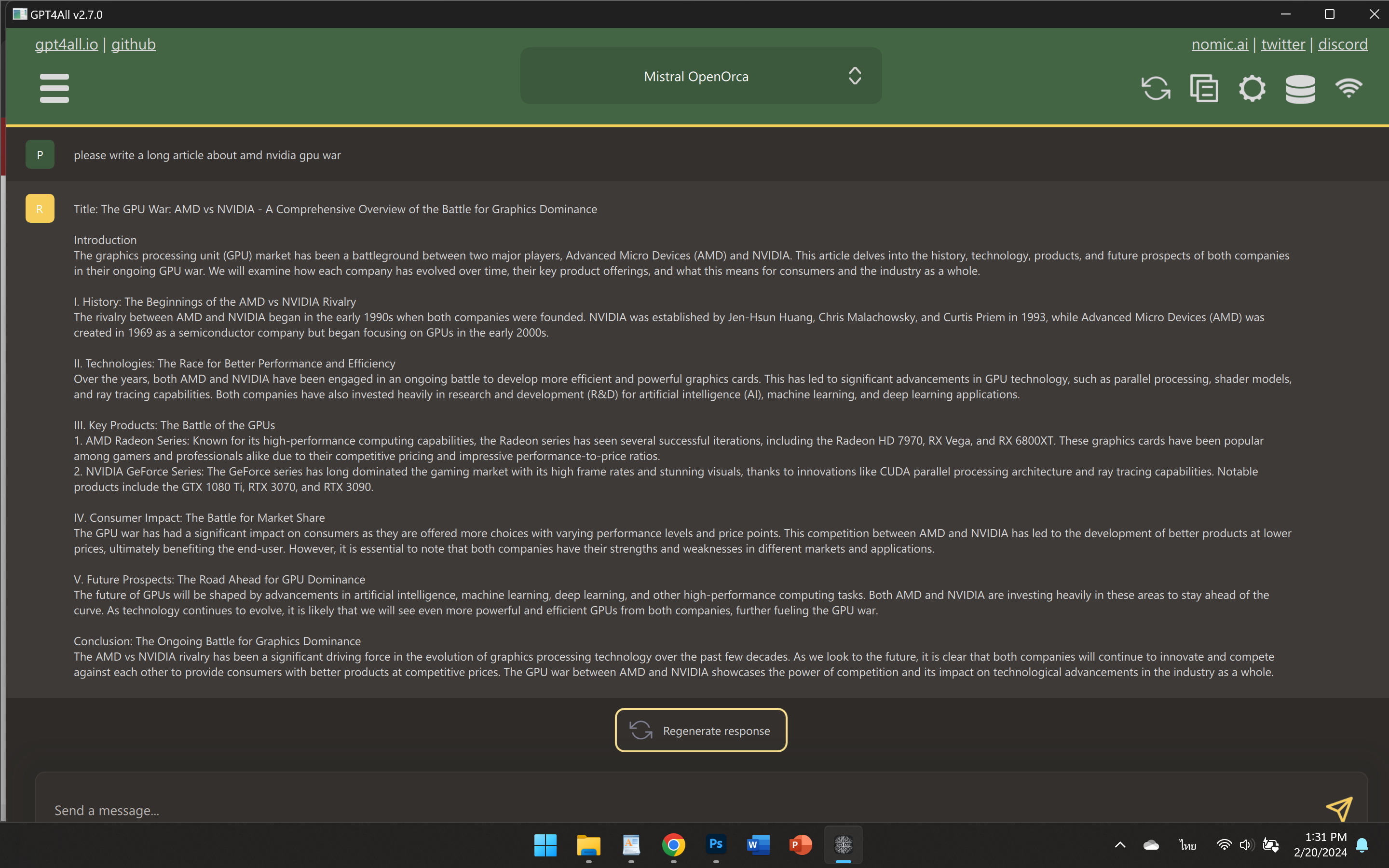Open LocalDocs database icon
The height and width of the screenshot is (868, 1389).
click(x=1300, y=88)
